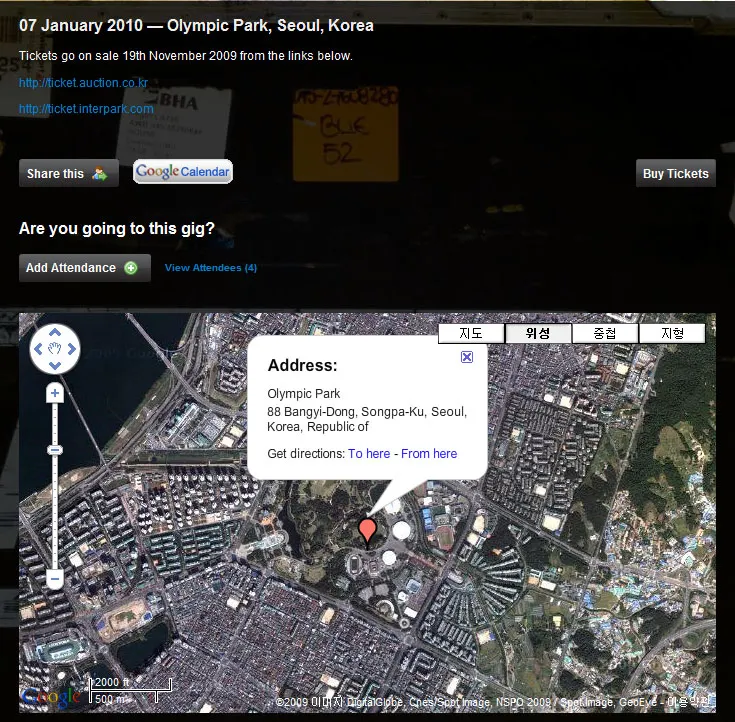Screen dimensions: 735x722
Task: Select the 위성 satellite view
Action: (538, 334)
